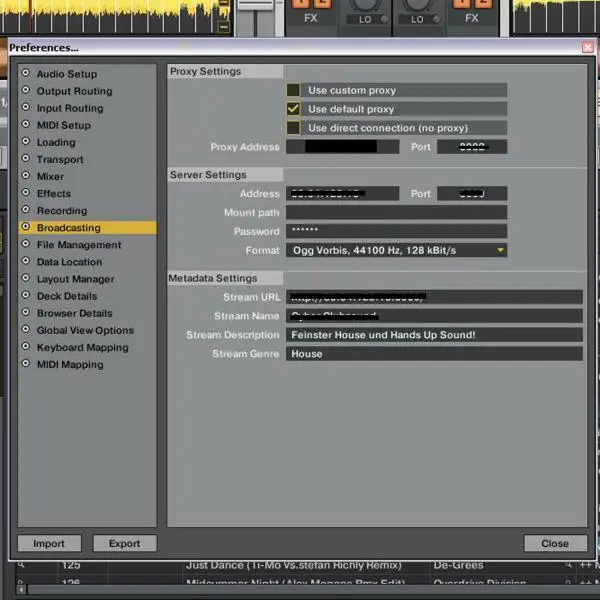Open File Management preferences
600x600 pixels.
coord(79,245)
